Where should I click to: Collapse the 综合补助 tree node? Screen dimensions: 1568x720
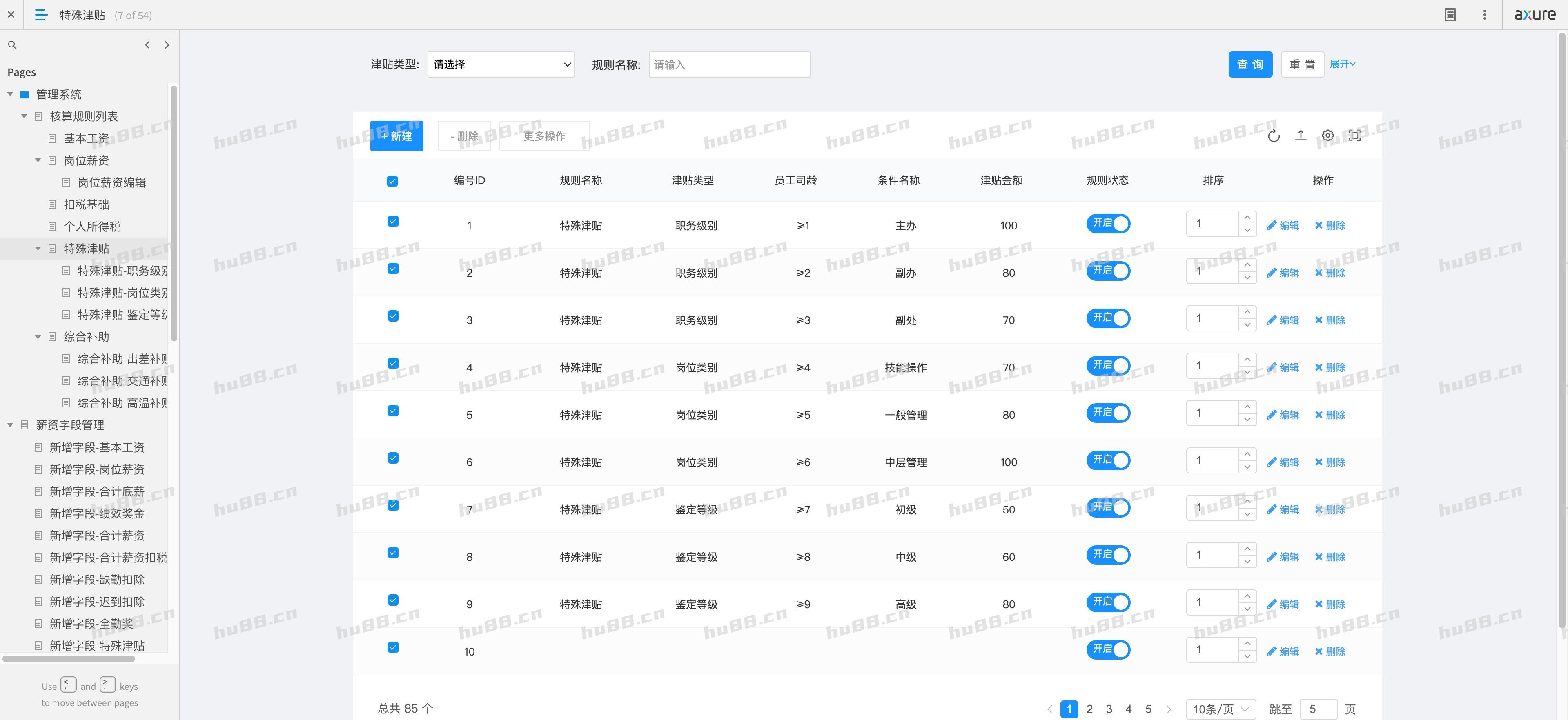(x=38, y=336)
